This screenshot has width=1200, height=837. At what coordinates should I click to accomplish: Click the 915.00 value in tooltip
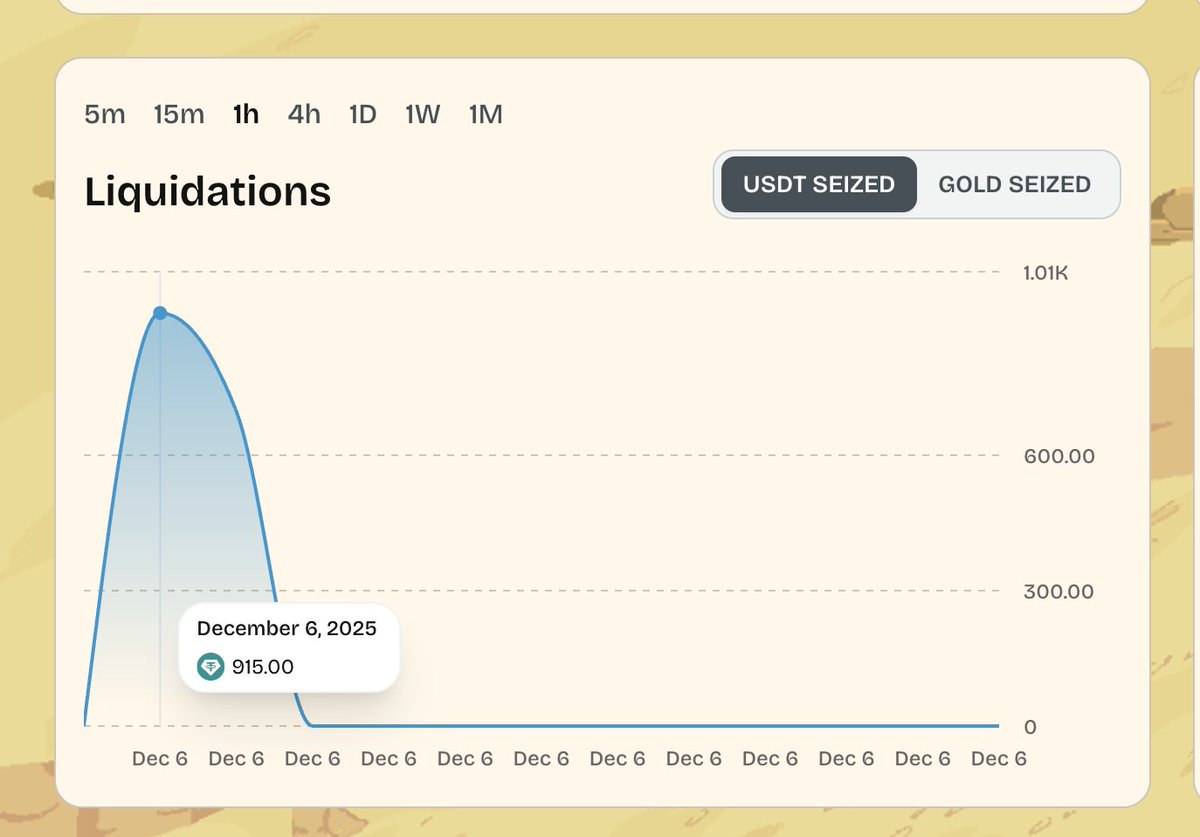coord(263,667)
